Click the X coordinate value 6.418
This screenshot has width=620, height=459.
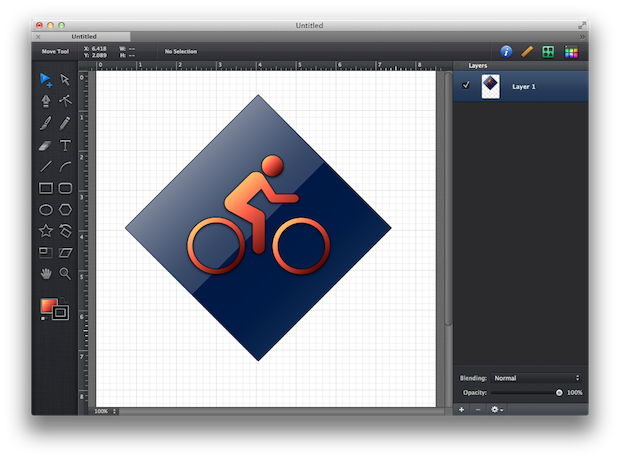[x=99, y=48]
